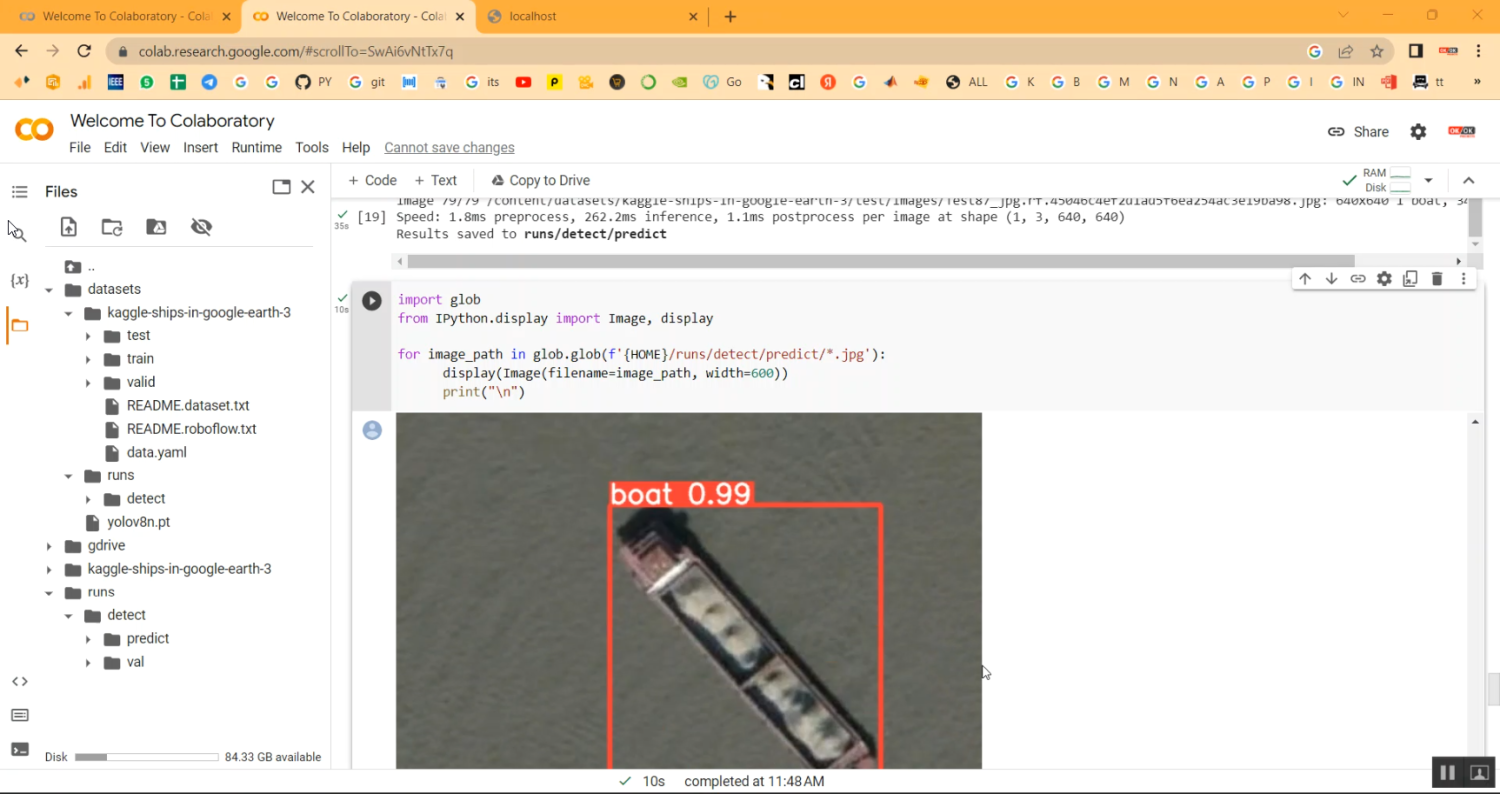Run the image display cell
The image size is (1500, 794).
(x=371, y=300)
